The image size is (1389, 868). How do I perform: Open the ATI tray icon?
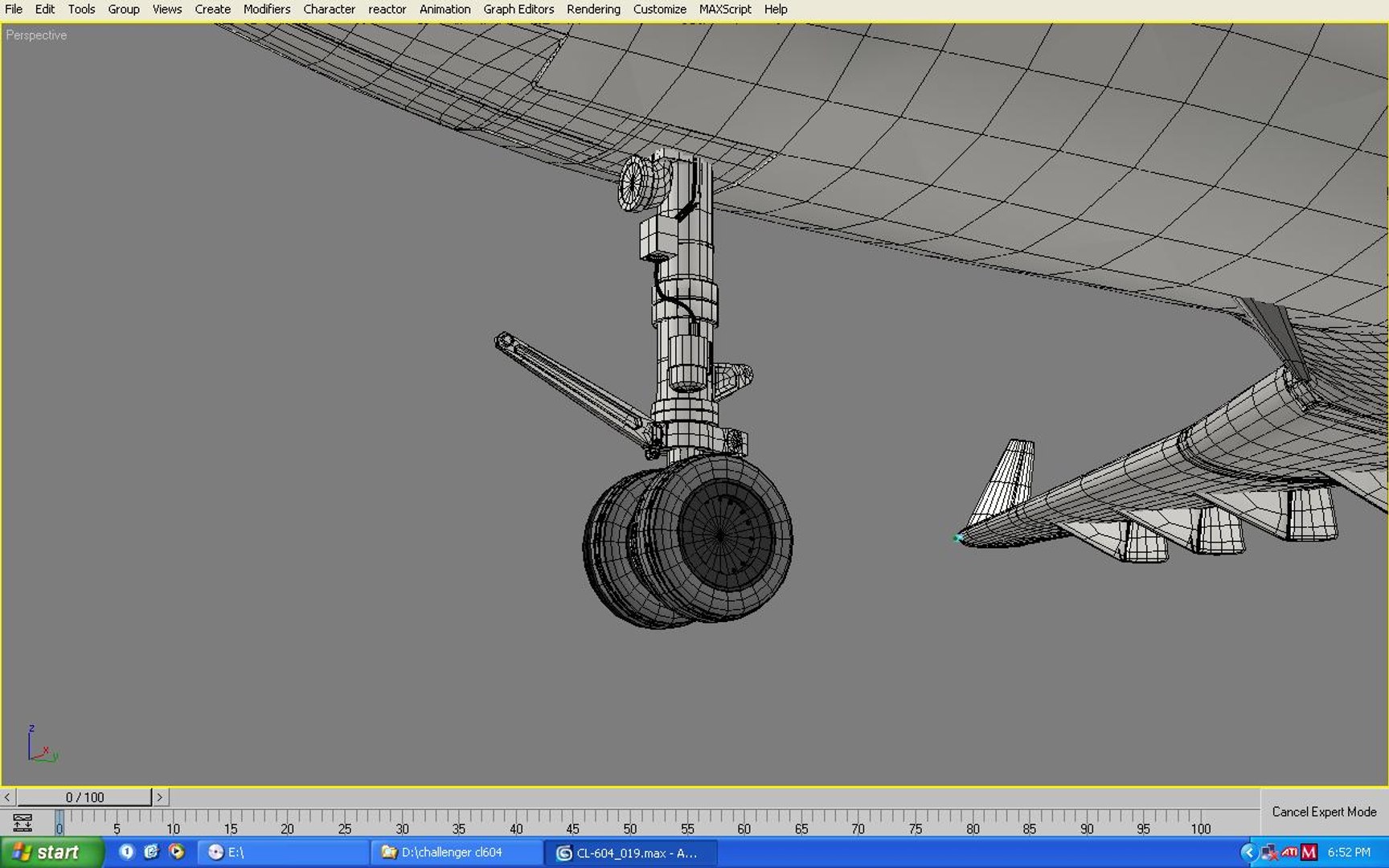(x=1289, y=852)
